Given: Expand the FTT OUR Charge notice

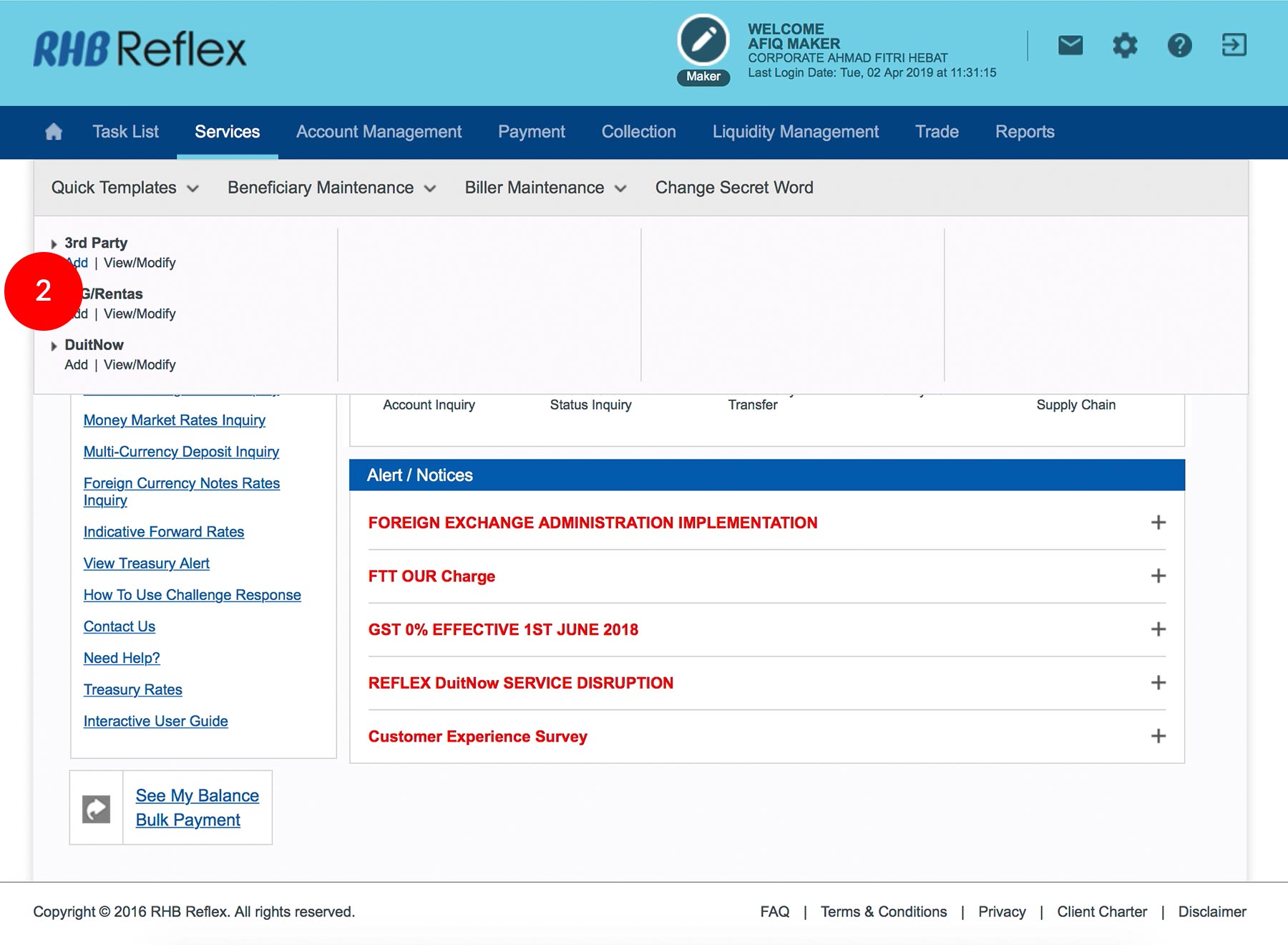Looking at the screenshot, I should click(x=1158, y=576).
